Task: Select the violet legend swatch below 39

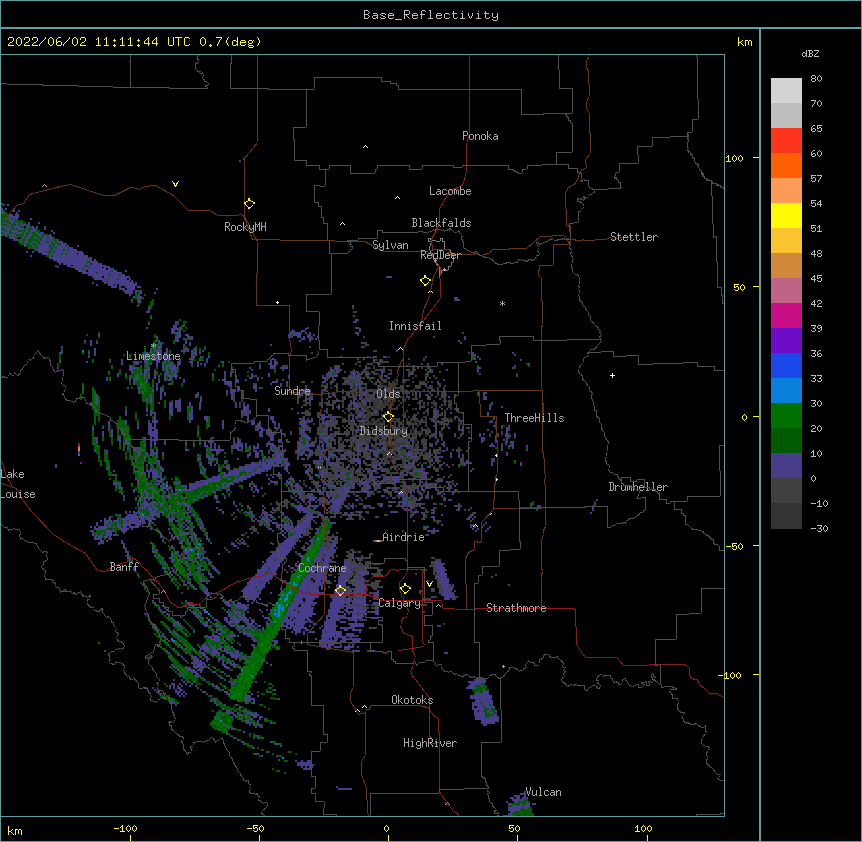Action: point(786,340)
